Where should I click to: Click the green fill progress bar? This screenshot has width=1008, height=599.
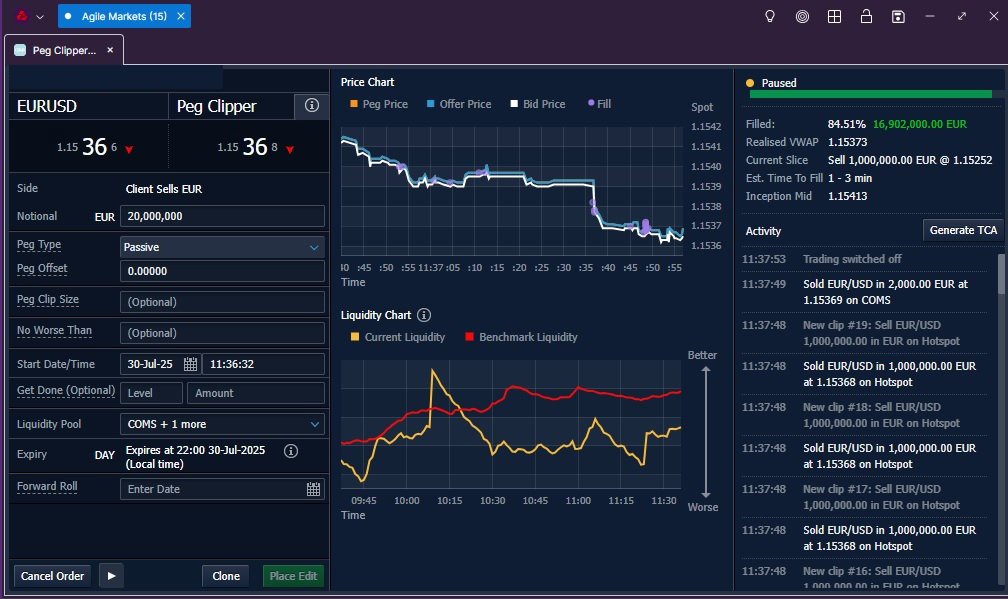870,94
